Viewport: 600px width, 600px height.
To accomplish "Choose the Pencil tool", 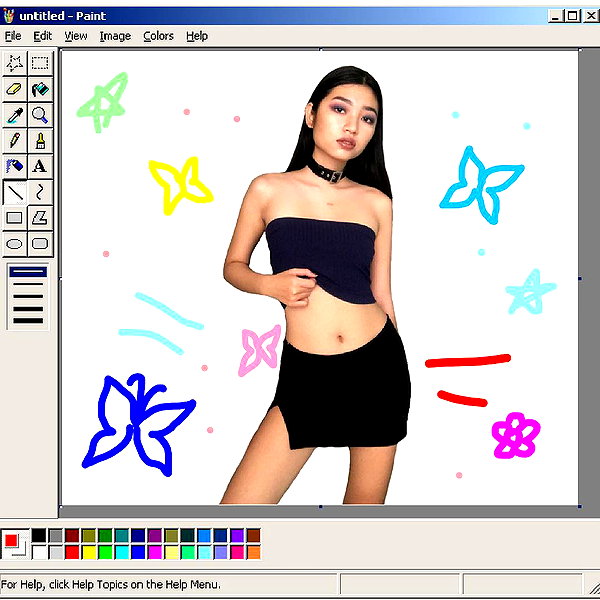I will tap(15, 140).
